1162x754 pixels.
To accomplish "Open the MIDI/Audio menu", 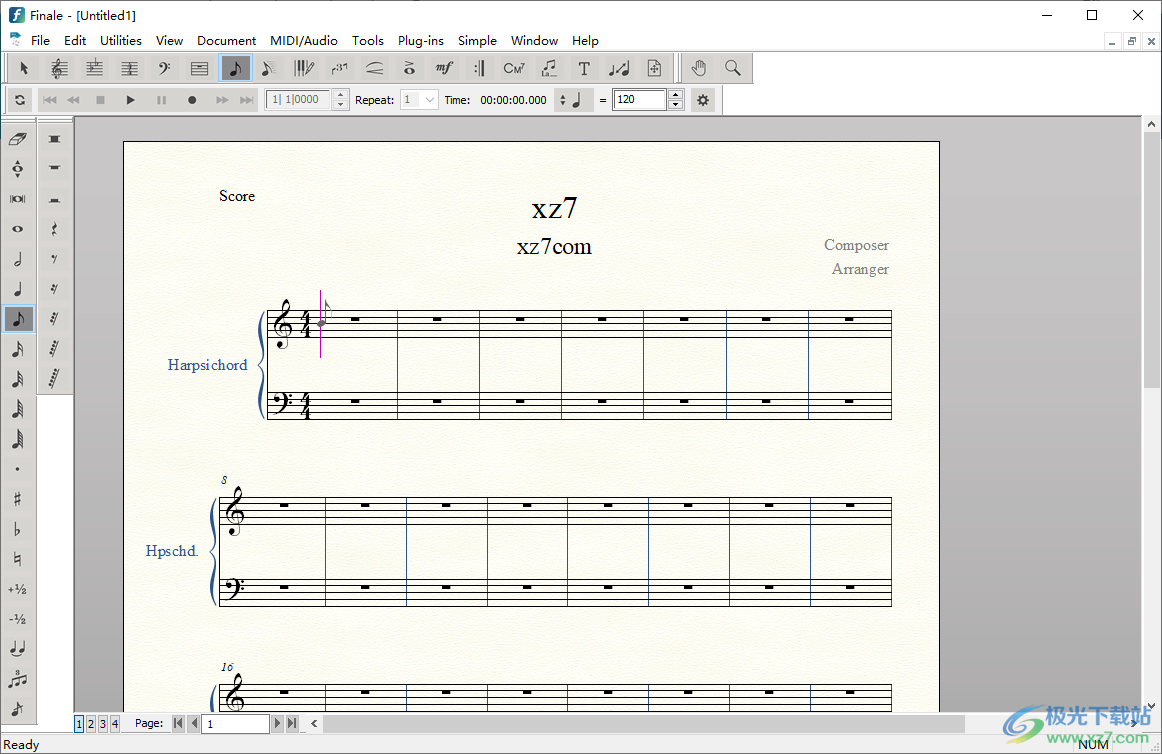I will [x=304, y=41].
